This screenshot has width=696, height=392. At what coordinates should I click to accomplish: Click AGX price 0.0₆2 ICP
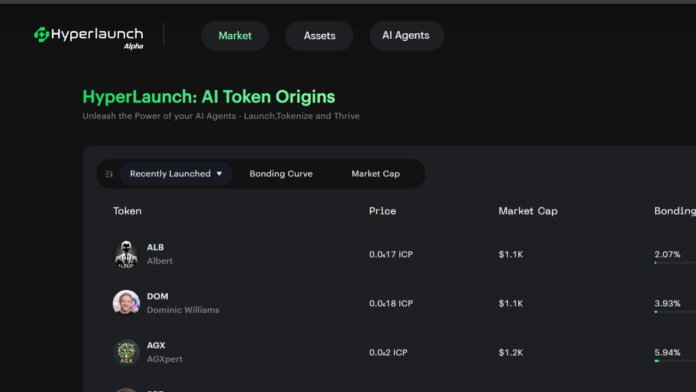point(388,352)
